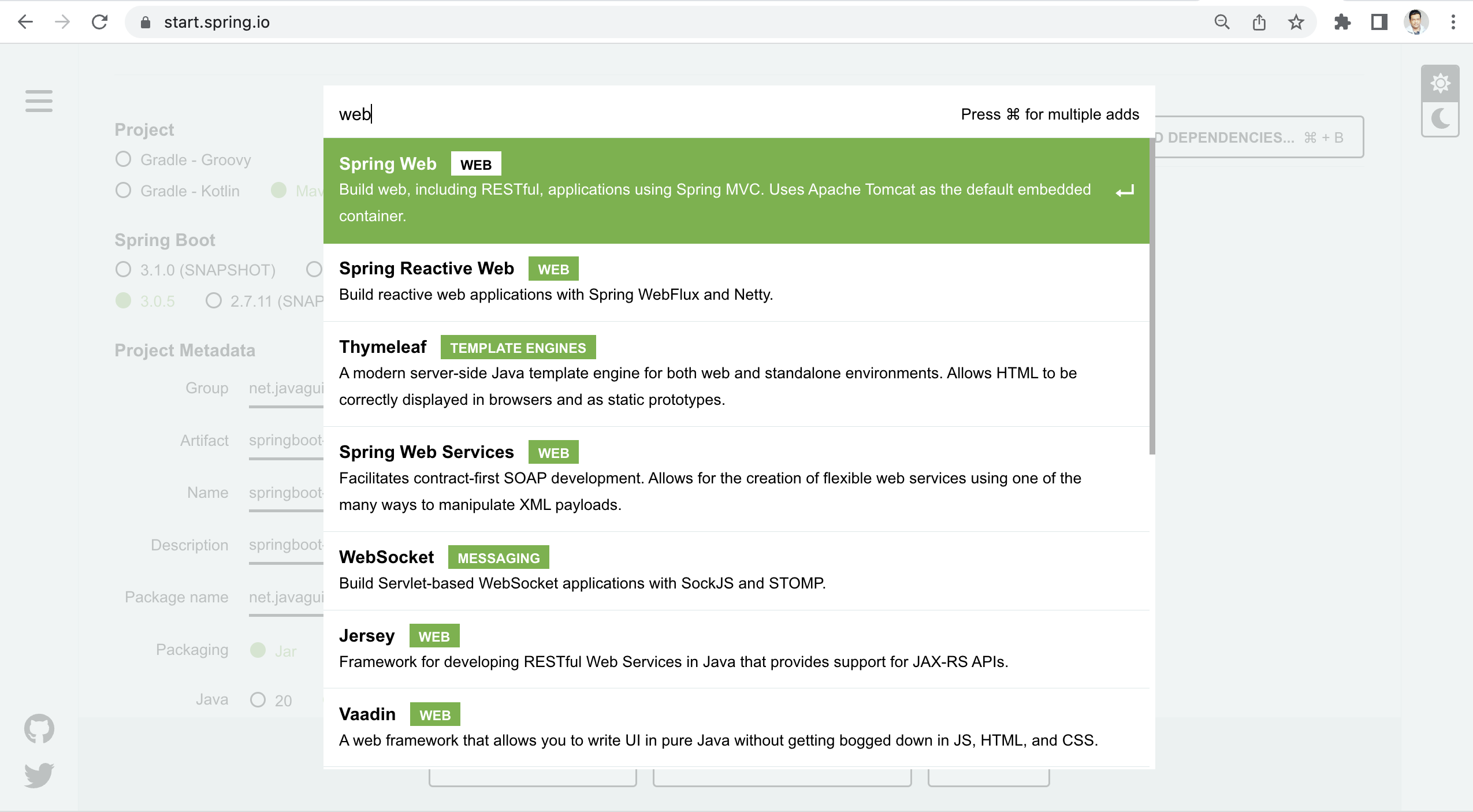Click the TEMPLATE ENGINES tag on Thymeleaf

click(x=518, y=348)
